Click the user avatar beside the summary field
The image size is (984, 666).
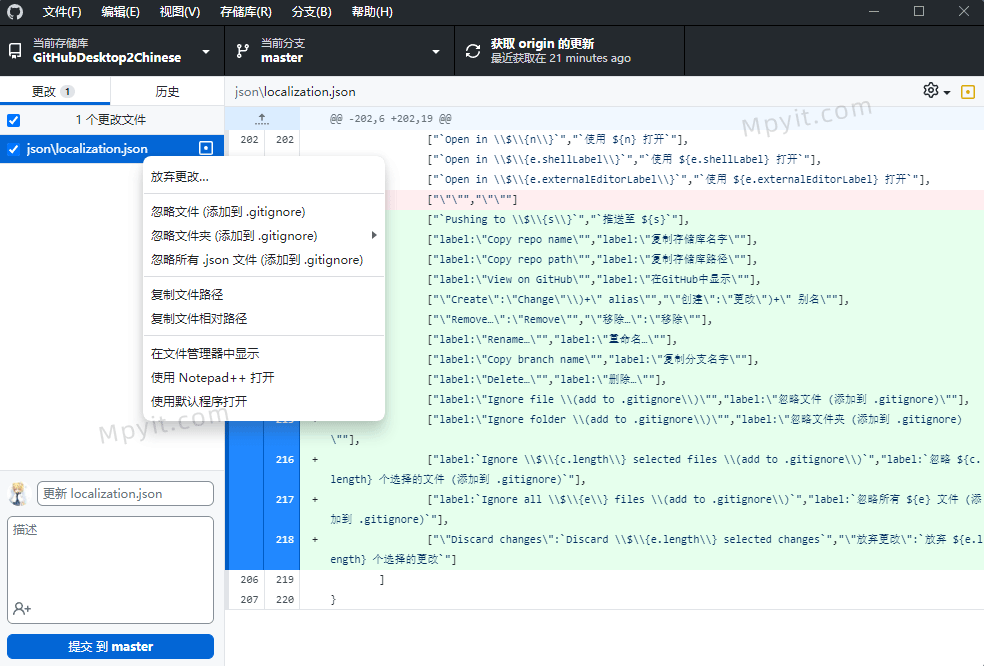[19, 493]
